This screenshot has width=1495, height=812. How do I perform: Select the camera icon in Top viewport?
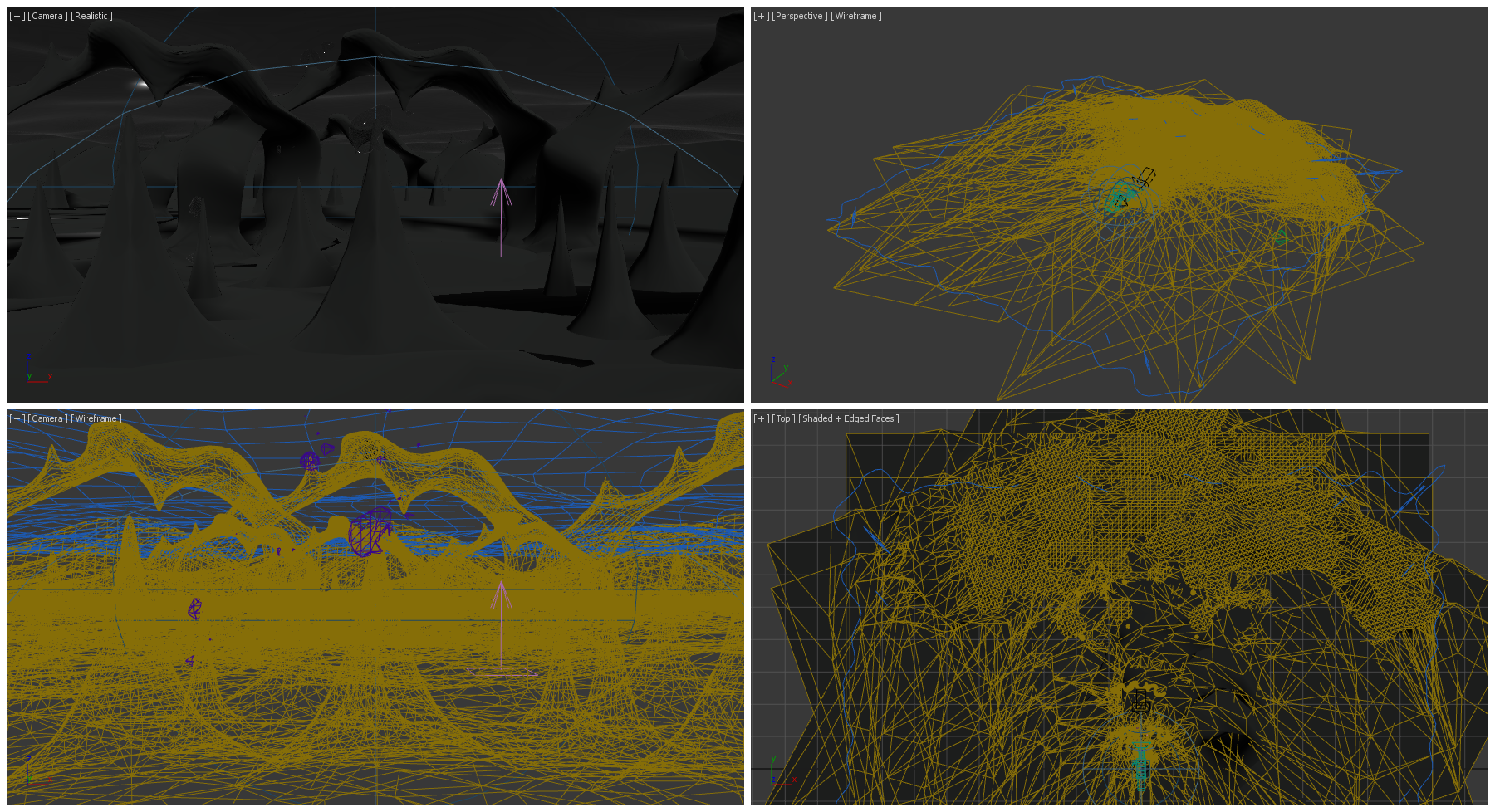(1140, 702)
